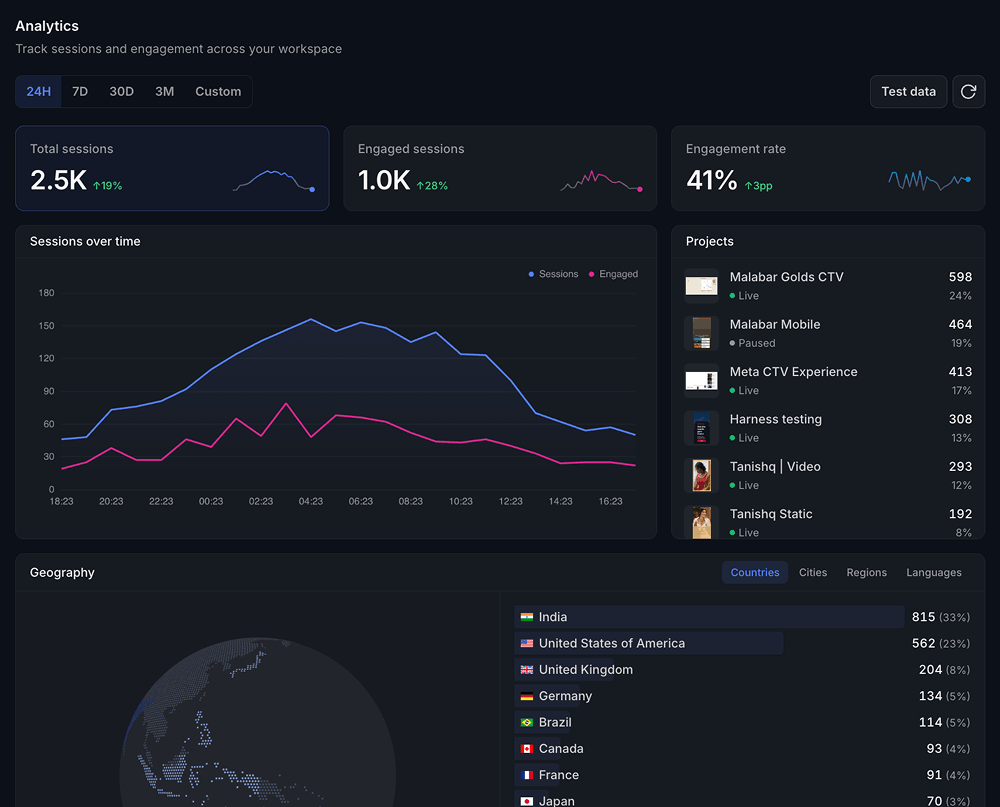1000x807 pixels.
Task: Toggle the Sessions series in chart legend
Action: (x=553, y=274)
